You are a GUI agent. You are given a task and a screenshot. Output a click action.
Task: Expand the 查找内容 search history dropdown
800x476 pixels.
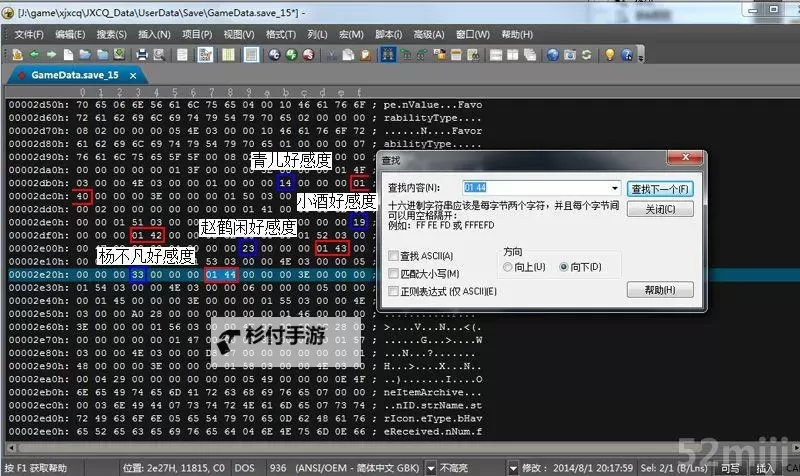[x=615, y=187]
